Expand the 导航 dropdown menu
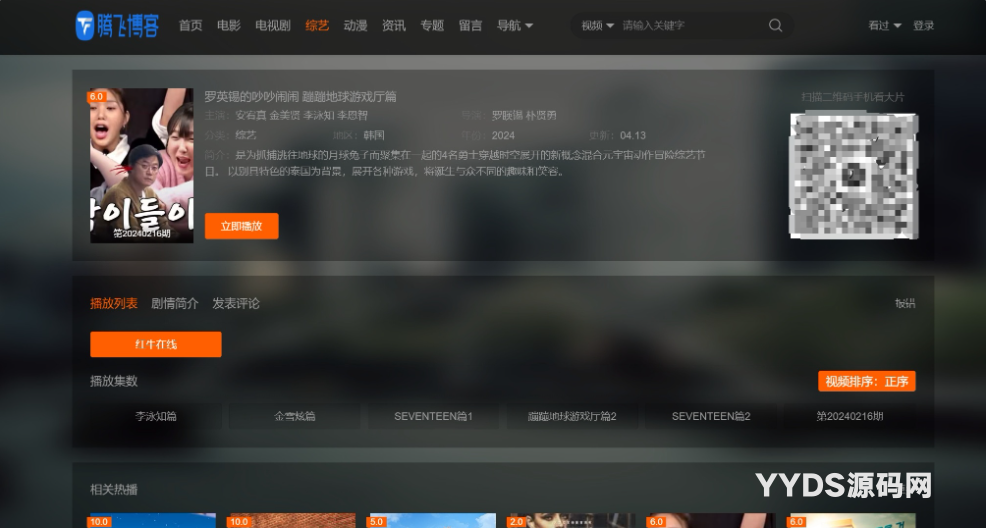This screenshot has height=528, width=986. tap(514, 26)
